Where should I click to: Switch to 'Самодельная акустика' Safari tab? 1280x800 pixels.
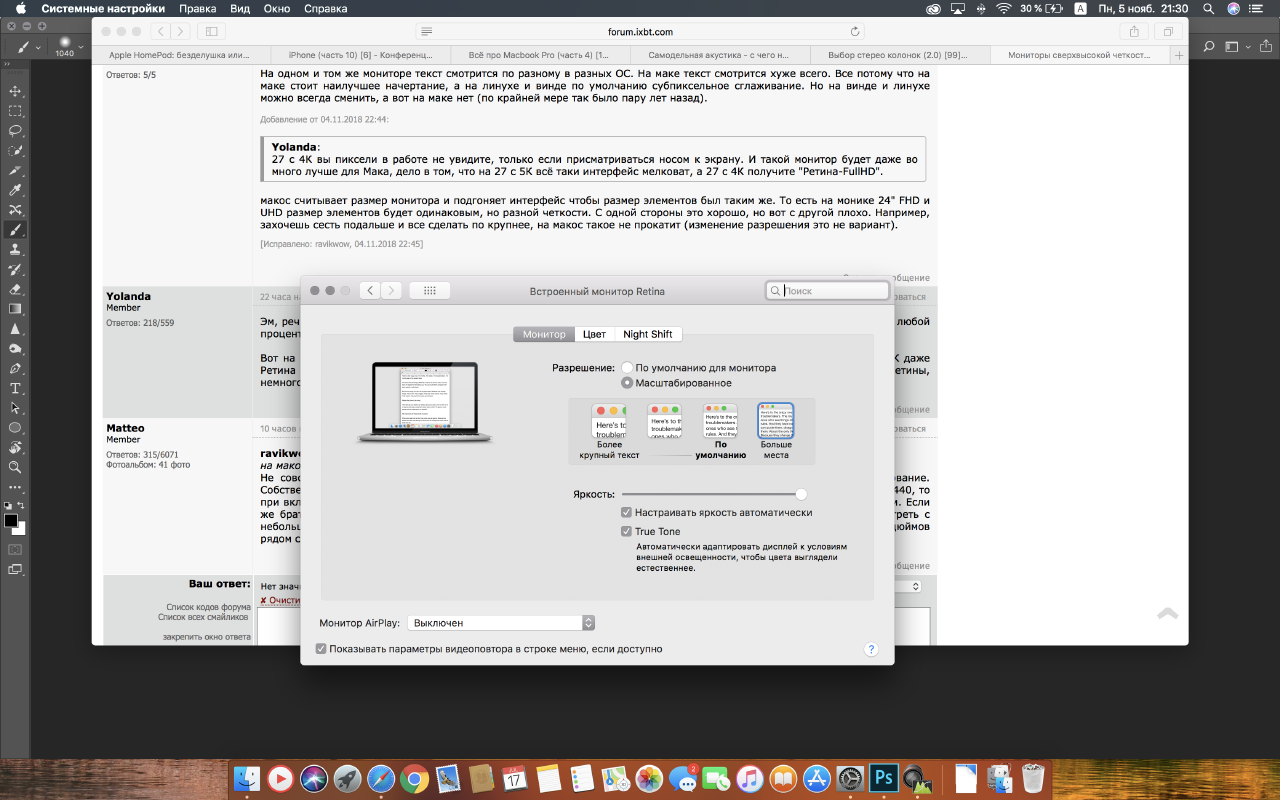pos(719,55)
